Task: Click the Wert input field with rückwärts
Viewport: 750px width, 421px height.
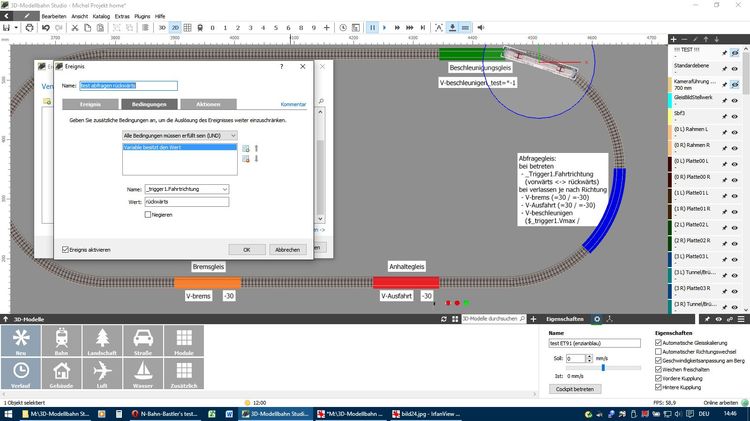Action: (187, 202)
